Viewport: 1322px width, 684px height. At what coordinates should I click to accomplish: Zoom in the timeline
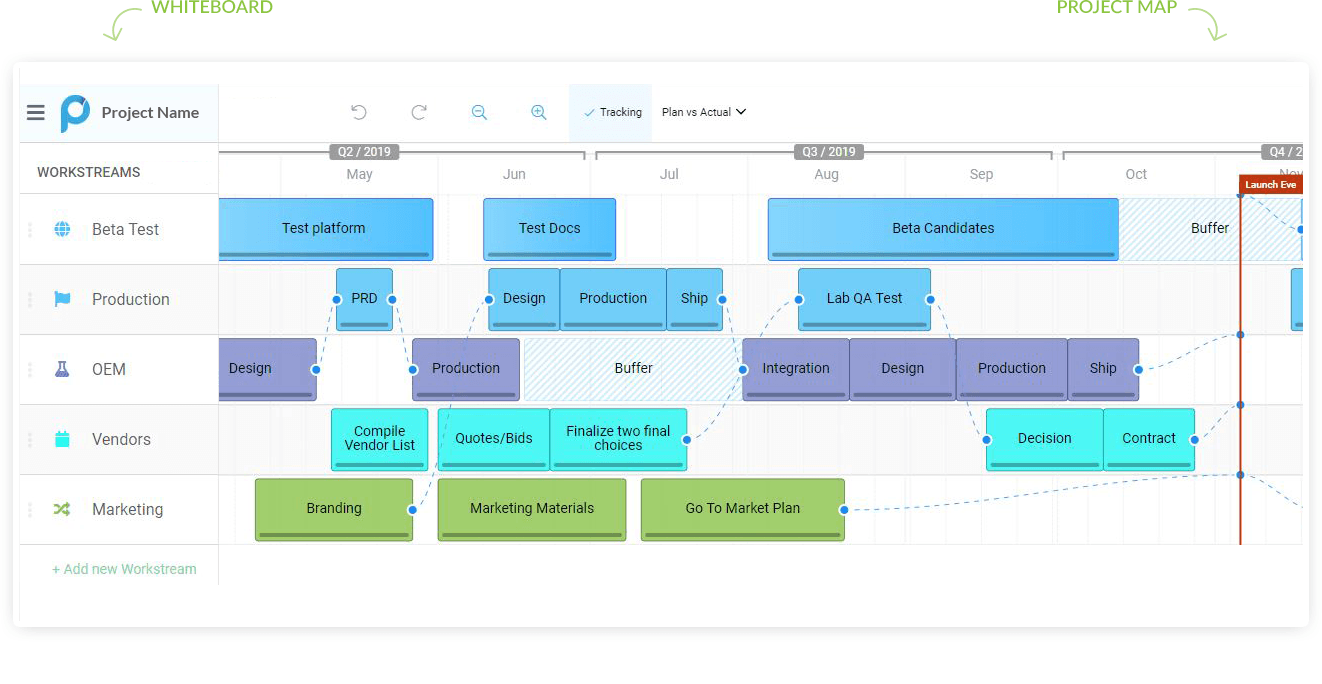539,113
